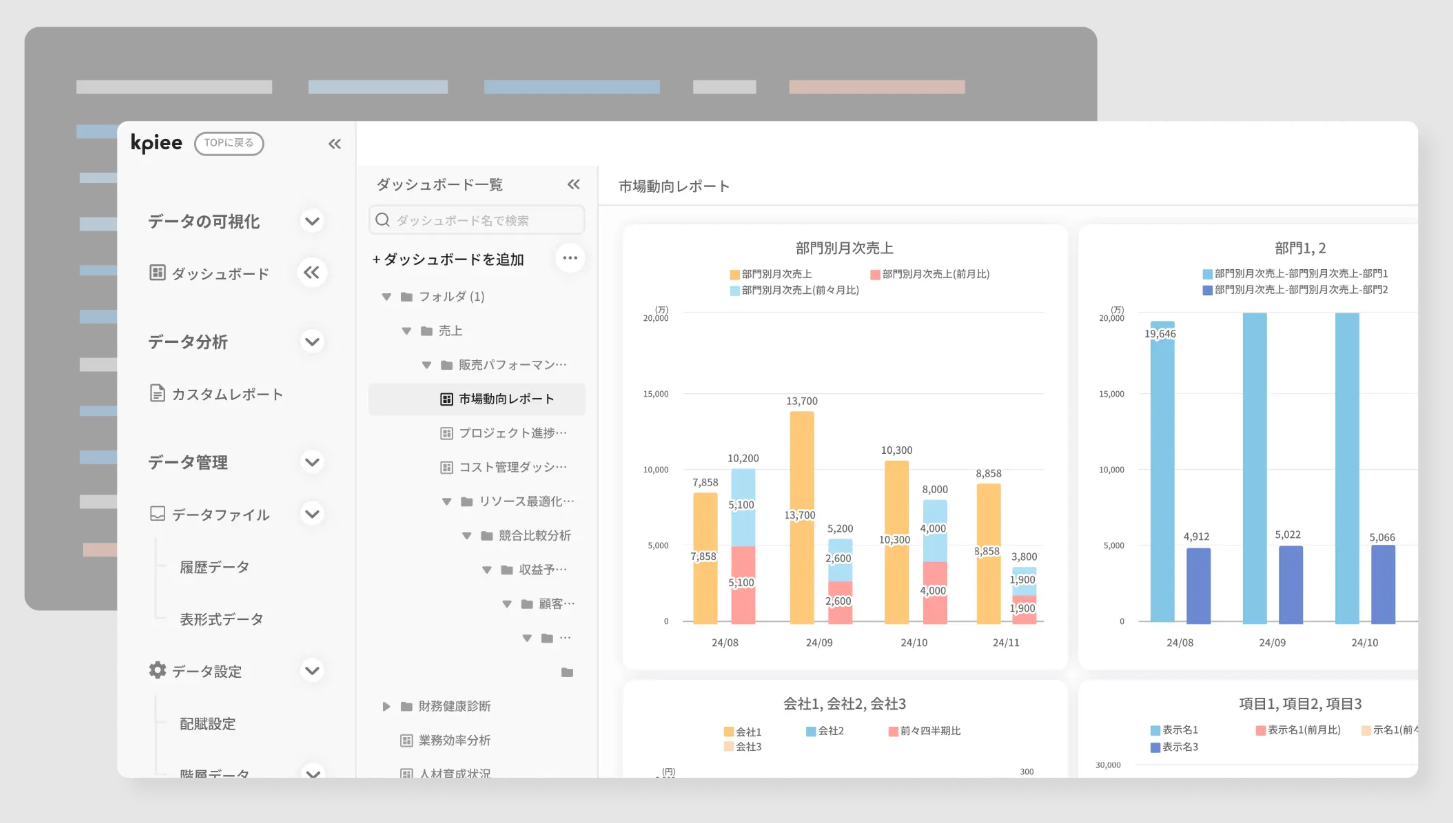Click the orange 部門別月次売上 legend swatch
This screenshot has width=1453, height=823.
pyautogui.click(x=735, y=274)
